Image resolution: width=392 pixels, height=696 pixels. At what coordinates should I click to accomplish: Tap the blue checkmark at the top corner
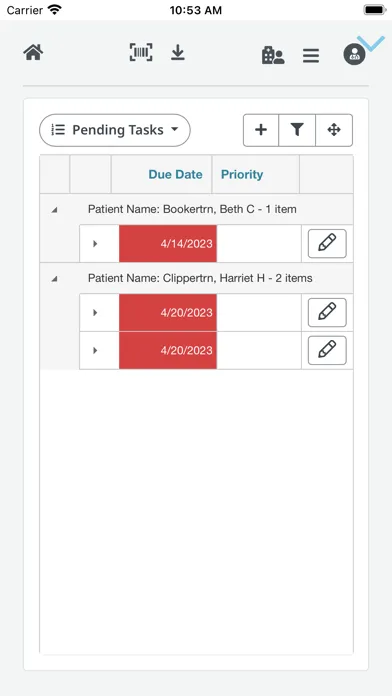pos(371,43)
